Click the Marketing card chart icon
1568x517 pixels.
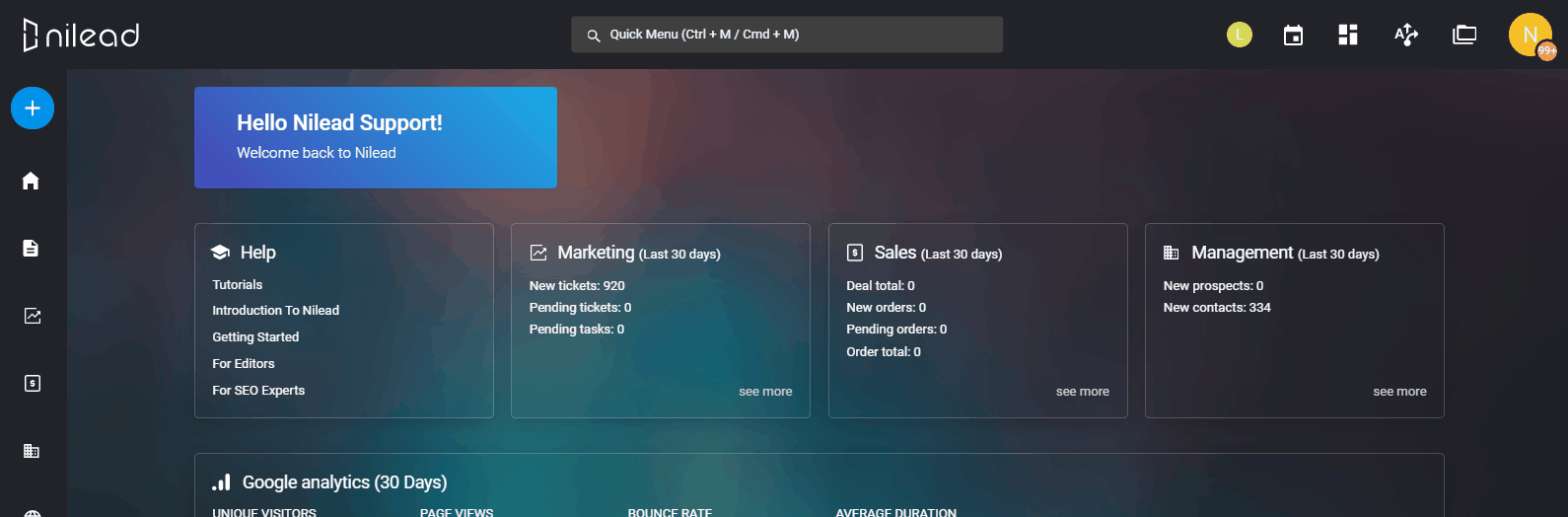[538, 253]
